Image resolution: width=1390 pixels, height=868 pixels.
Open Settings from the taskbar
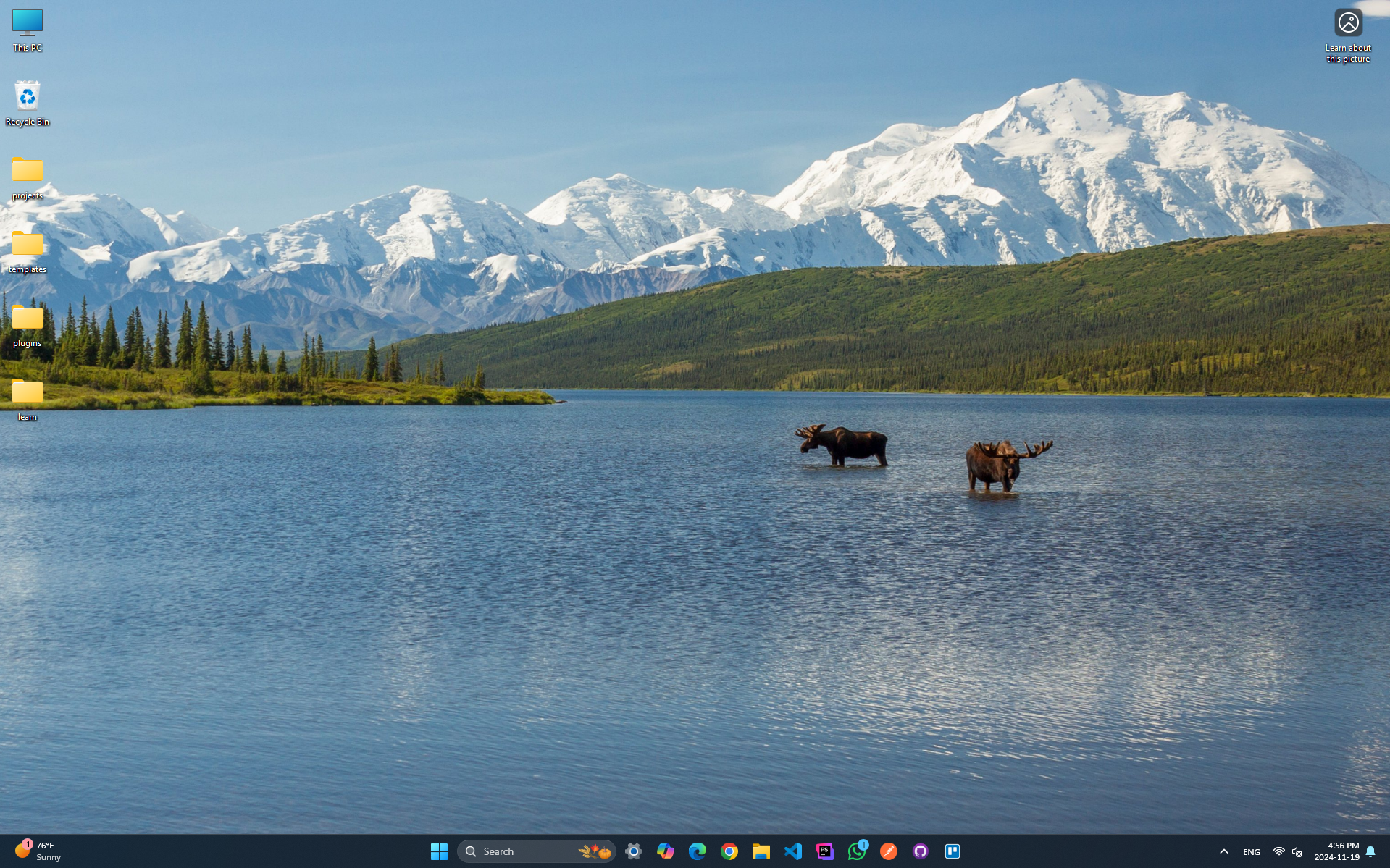634,851
